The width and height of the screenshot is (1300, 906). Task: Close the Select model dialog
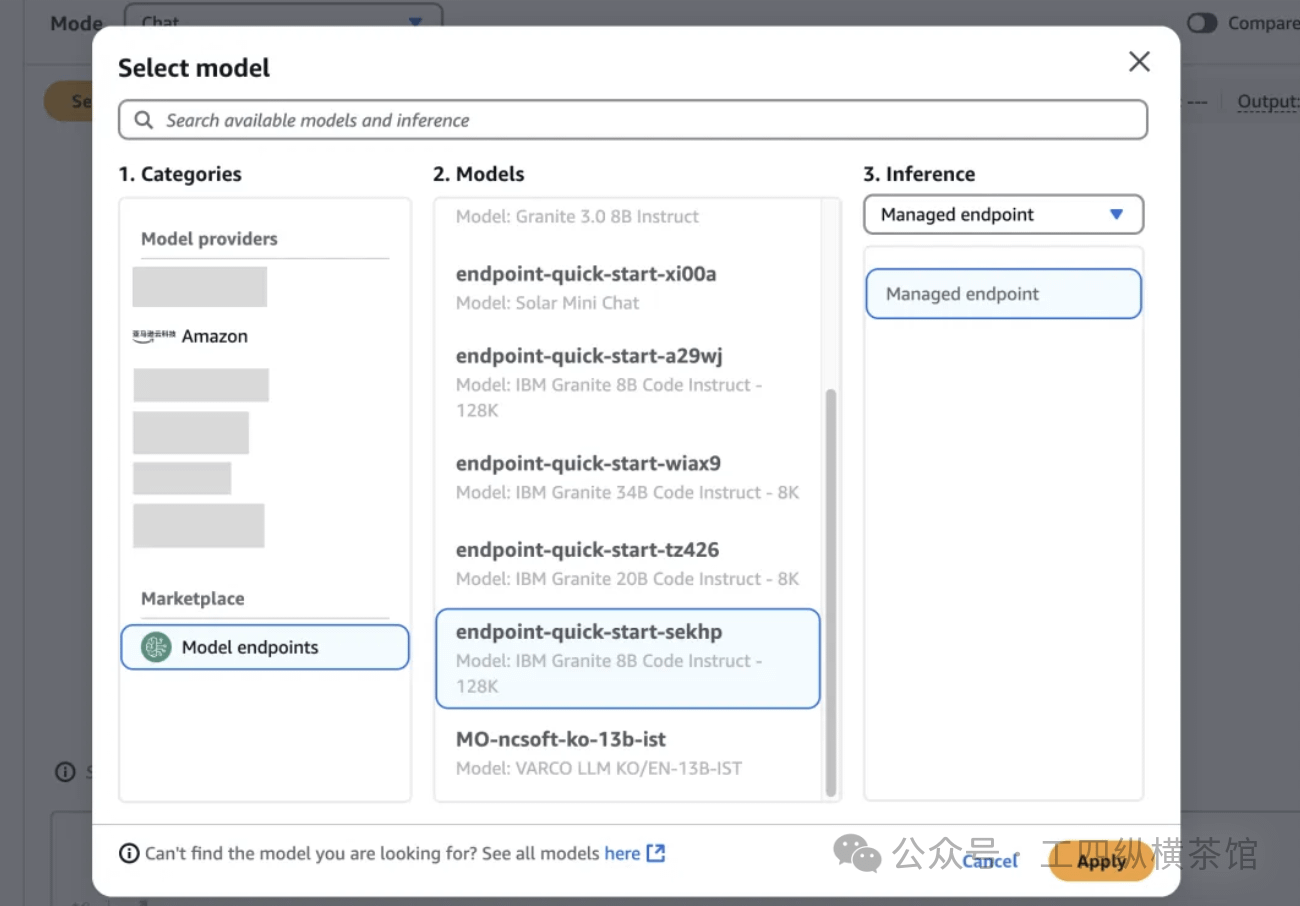pyautogui.click(x=1139, y=62)
